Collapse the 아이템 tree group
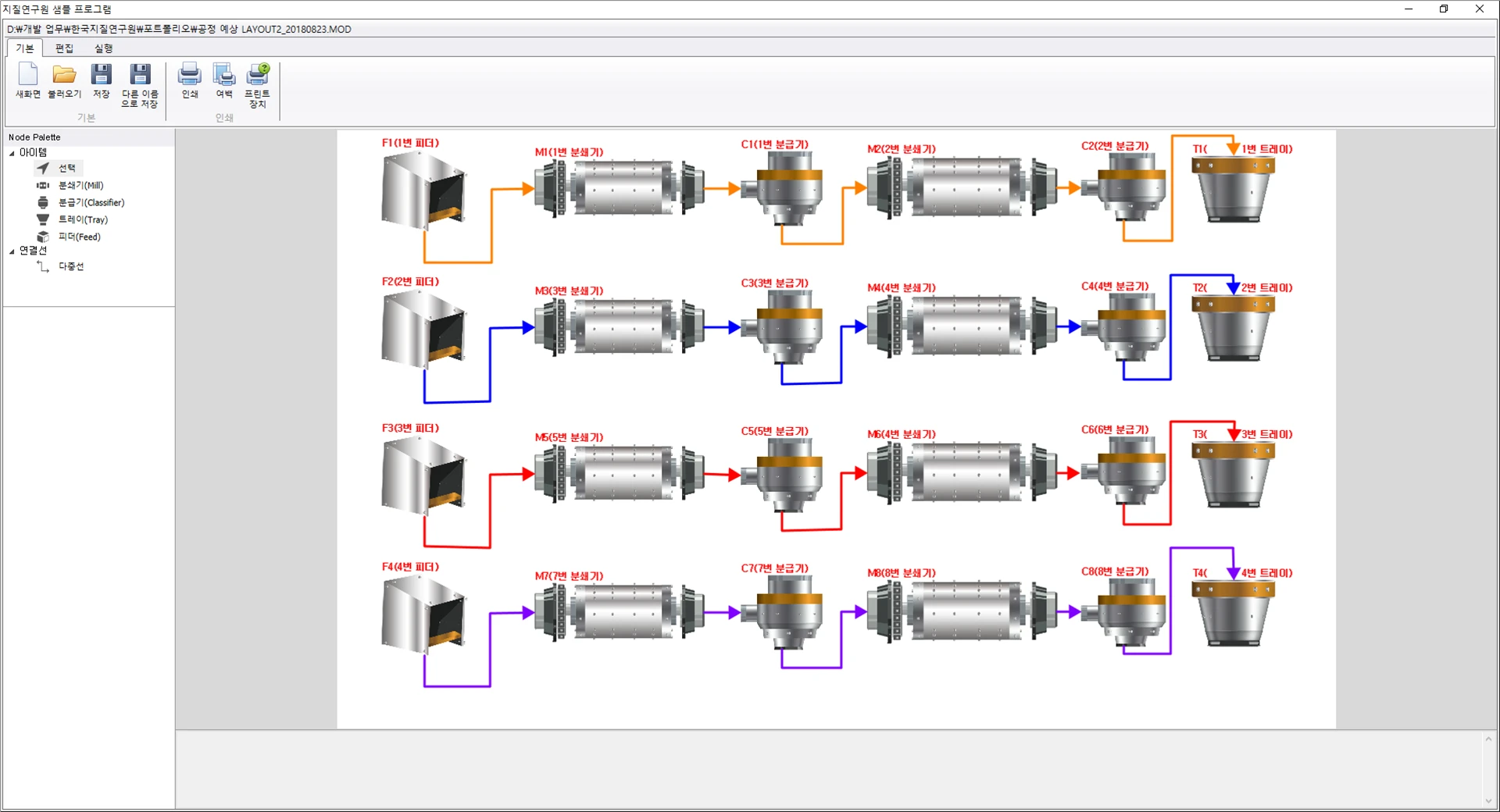The width and height of the screenshot is (1500, 812). click(x=12, y=153)
